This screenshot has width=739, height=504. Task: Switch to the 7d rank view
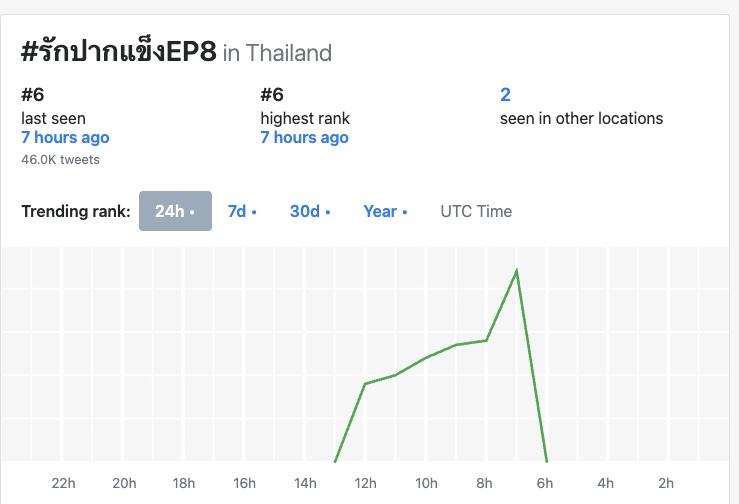(x=242, y=211)
